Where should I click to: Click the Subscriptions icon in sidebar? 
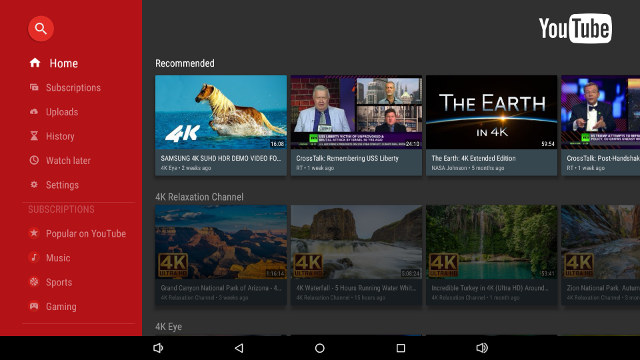(34, 87)
